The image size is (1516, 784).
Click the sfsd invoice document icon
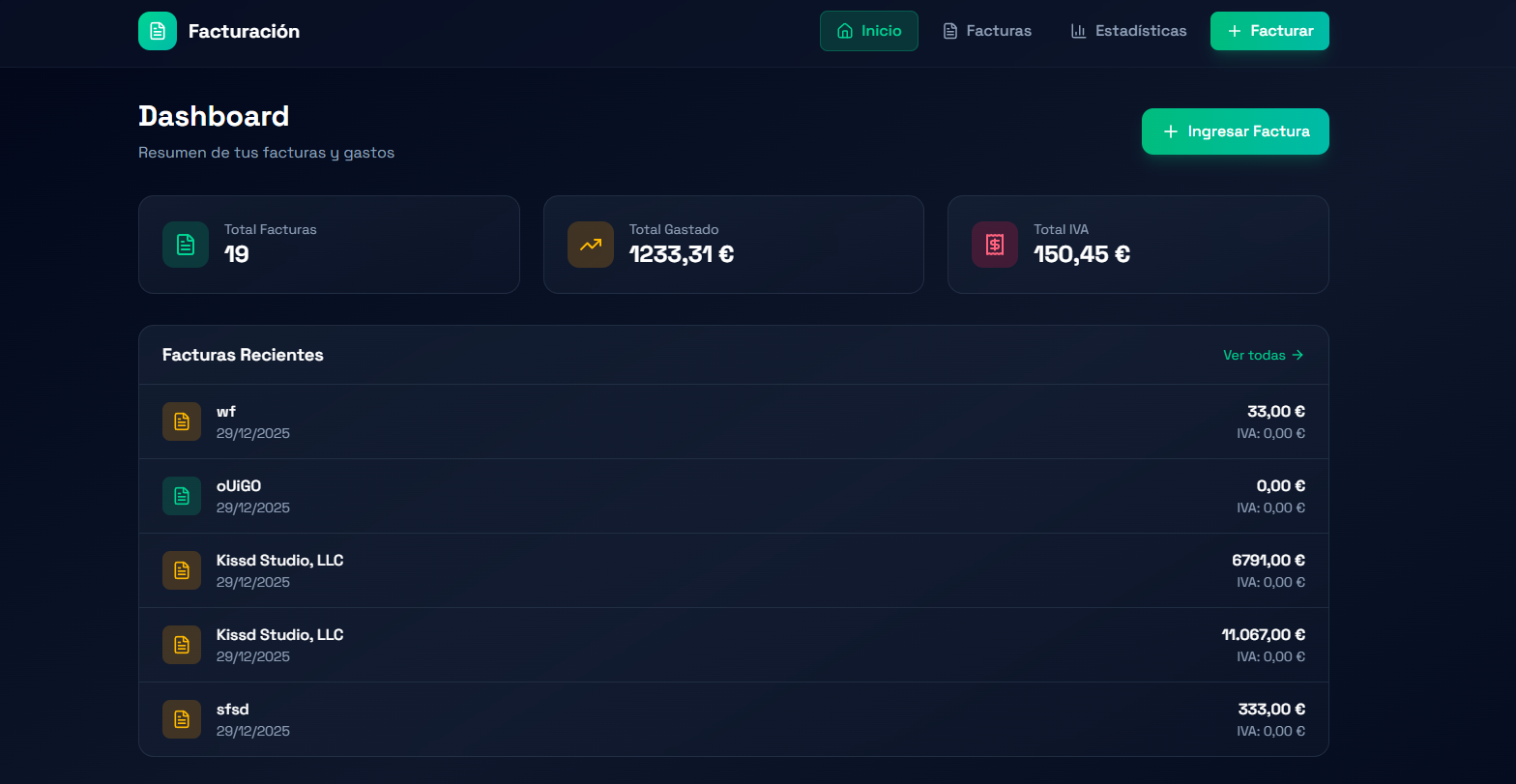(x=182, y=719)
